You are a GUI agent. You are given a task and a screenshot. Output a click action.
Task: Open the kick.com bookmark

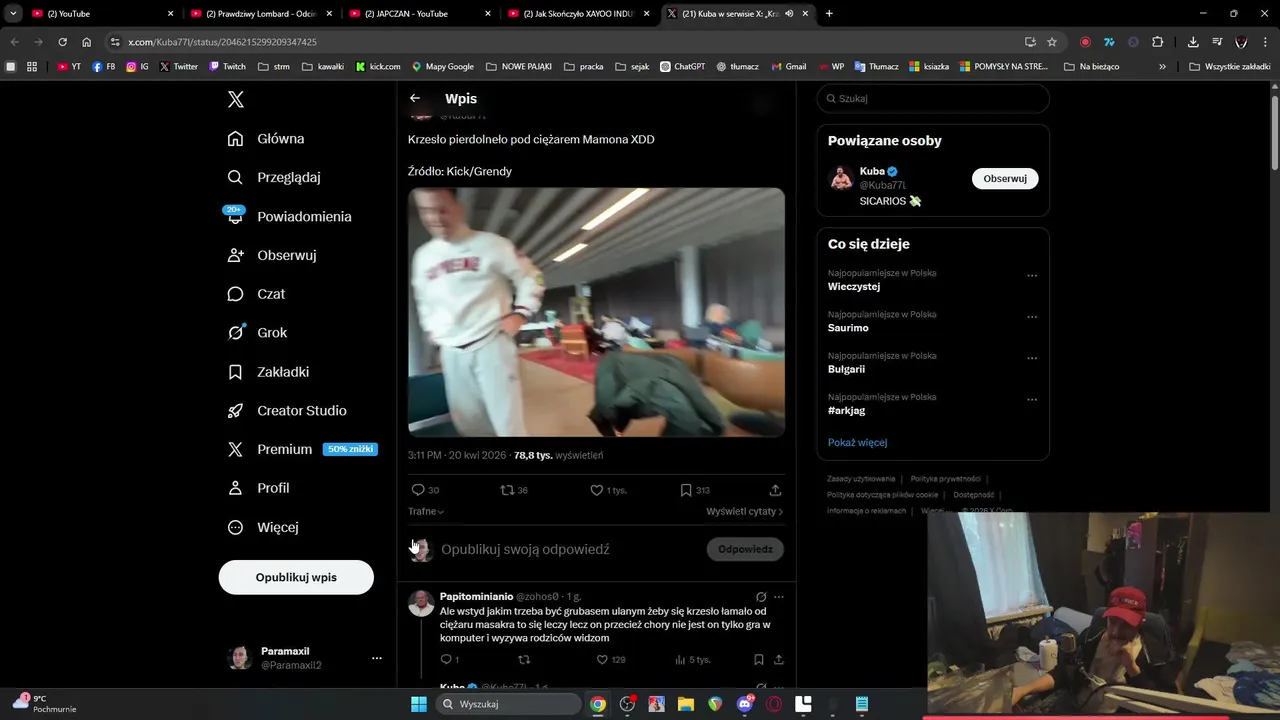[378, 67]
